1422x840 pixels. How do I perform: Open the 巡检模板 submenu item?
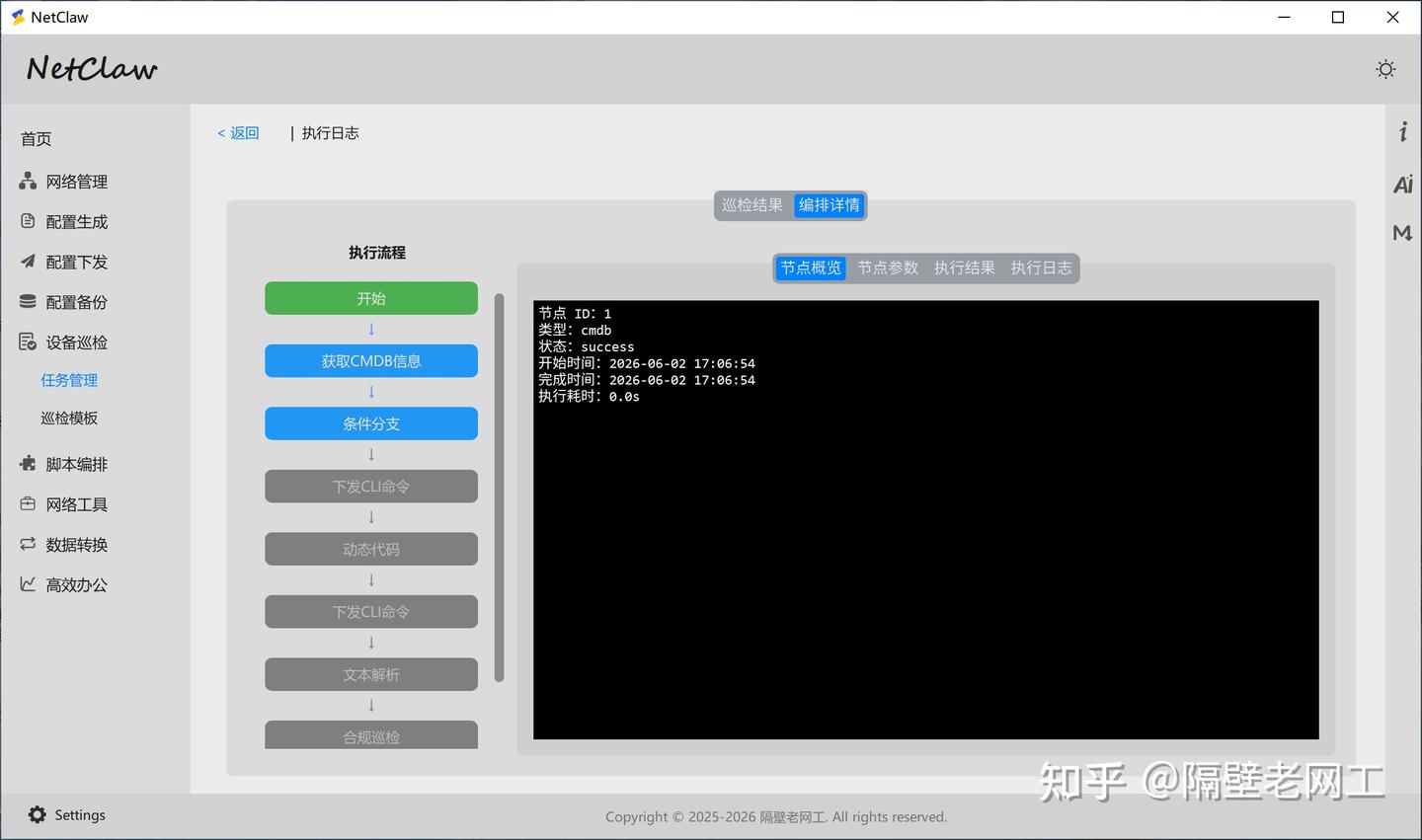pos(69,419)
